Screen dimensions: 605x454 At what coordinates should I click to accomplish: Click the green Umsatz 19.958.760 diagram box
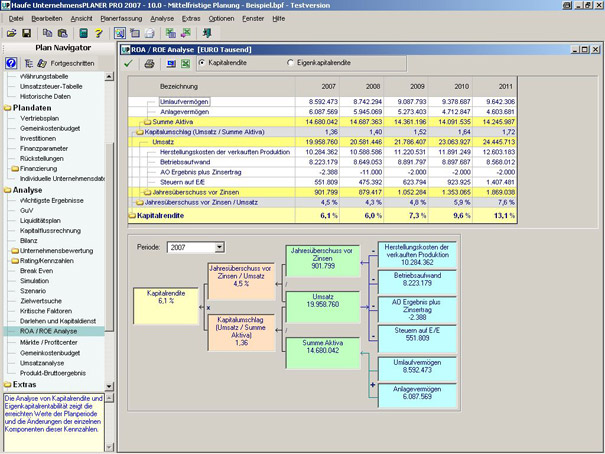click(x=323, y=307)
